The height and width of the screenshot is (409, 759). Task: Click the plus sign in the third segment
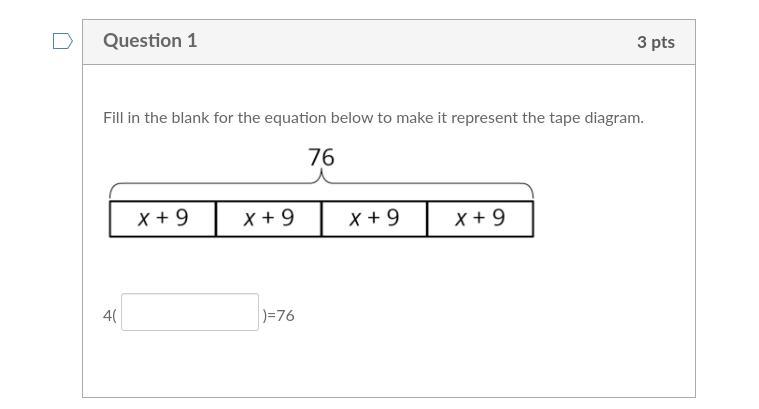[x=373, y=218]
